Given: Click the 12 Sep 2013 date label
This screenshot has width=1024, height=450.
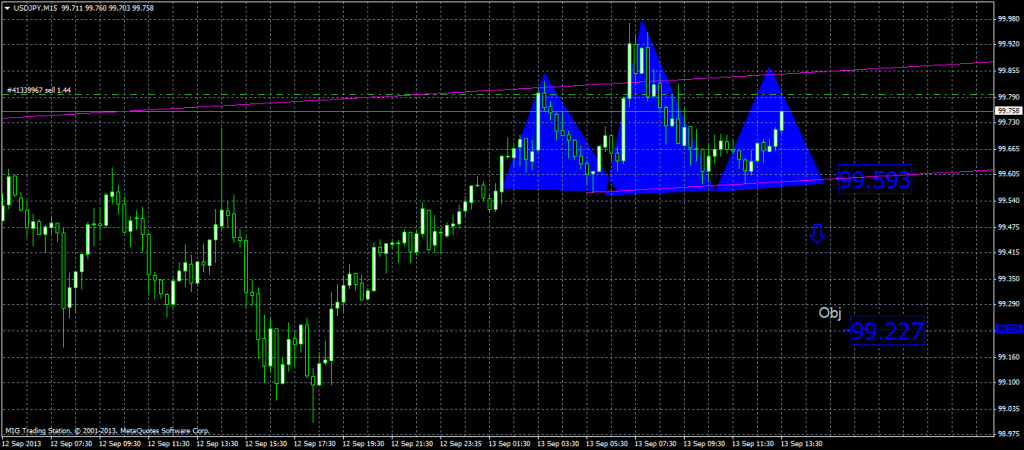Looking at the screenshot, I should 20,441.
